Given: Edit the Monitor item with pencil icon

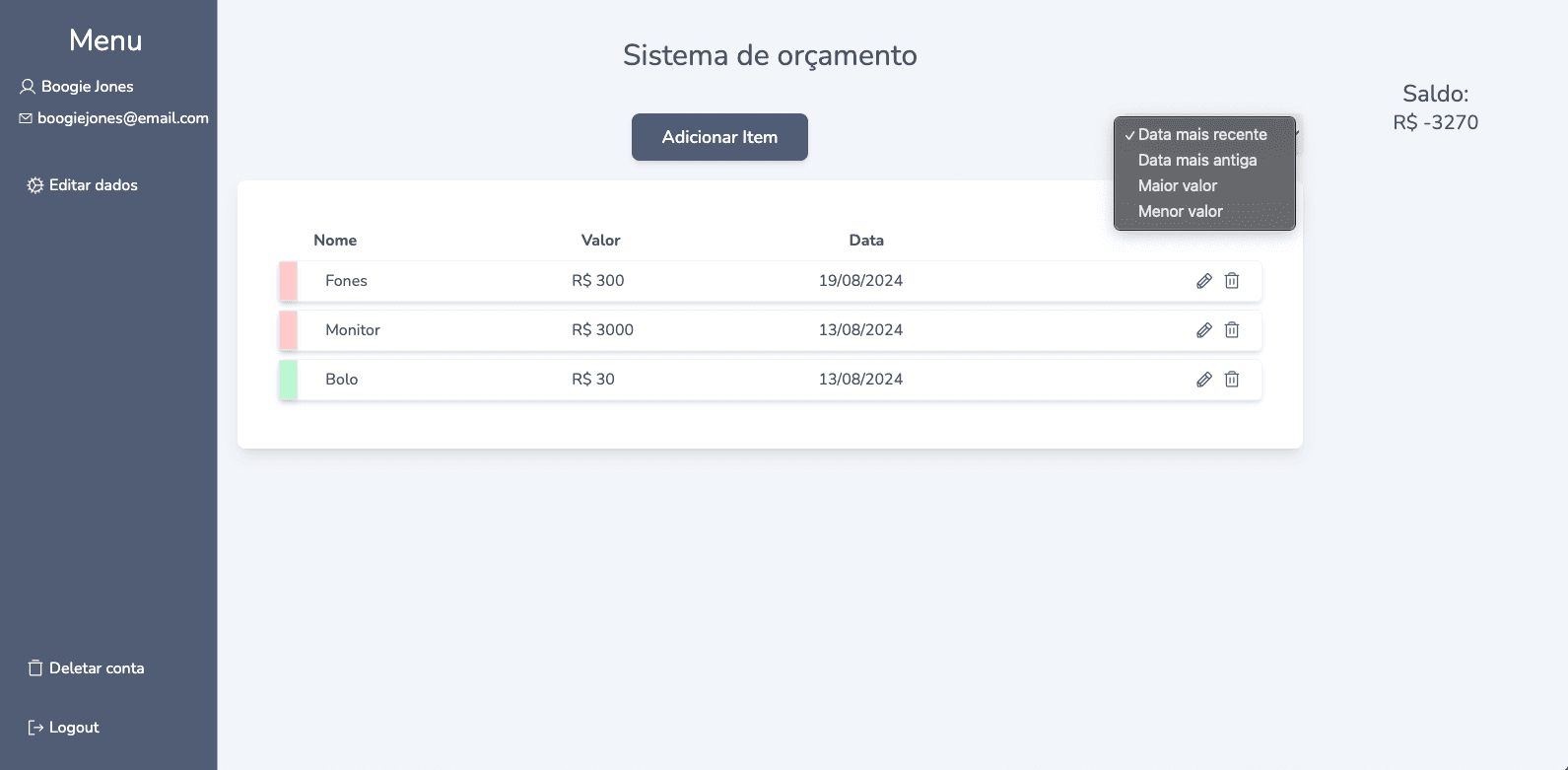Looking at the screenshot, I should tap(1203, 330).
